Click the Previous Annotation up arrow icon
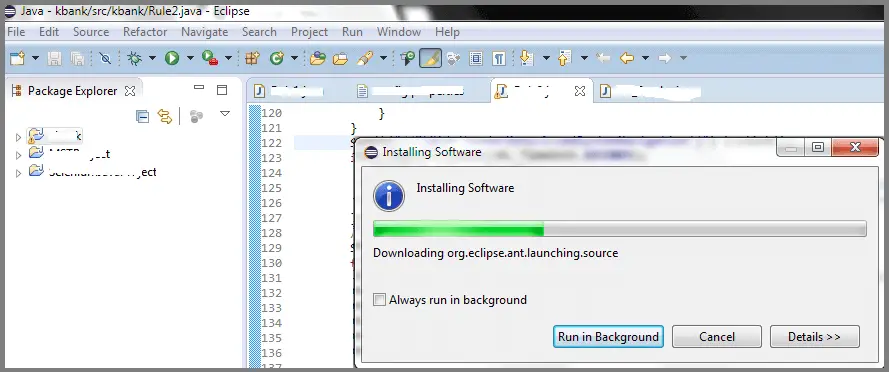 click(x=564, y=58)
